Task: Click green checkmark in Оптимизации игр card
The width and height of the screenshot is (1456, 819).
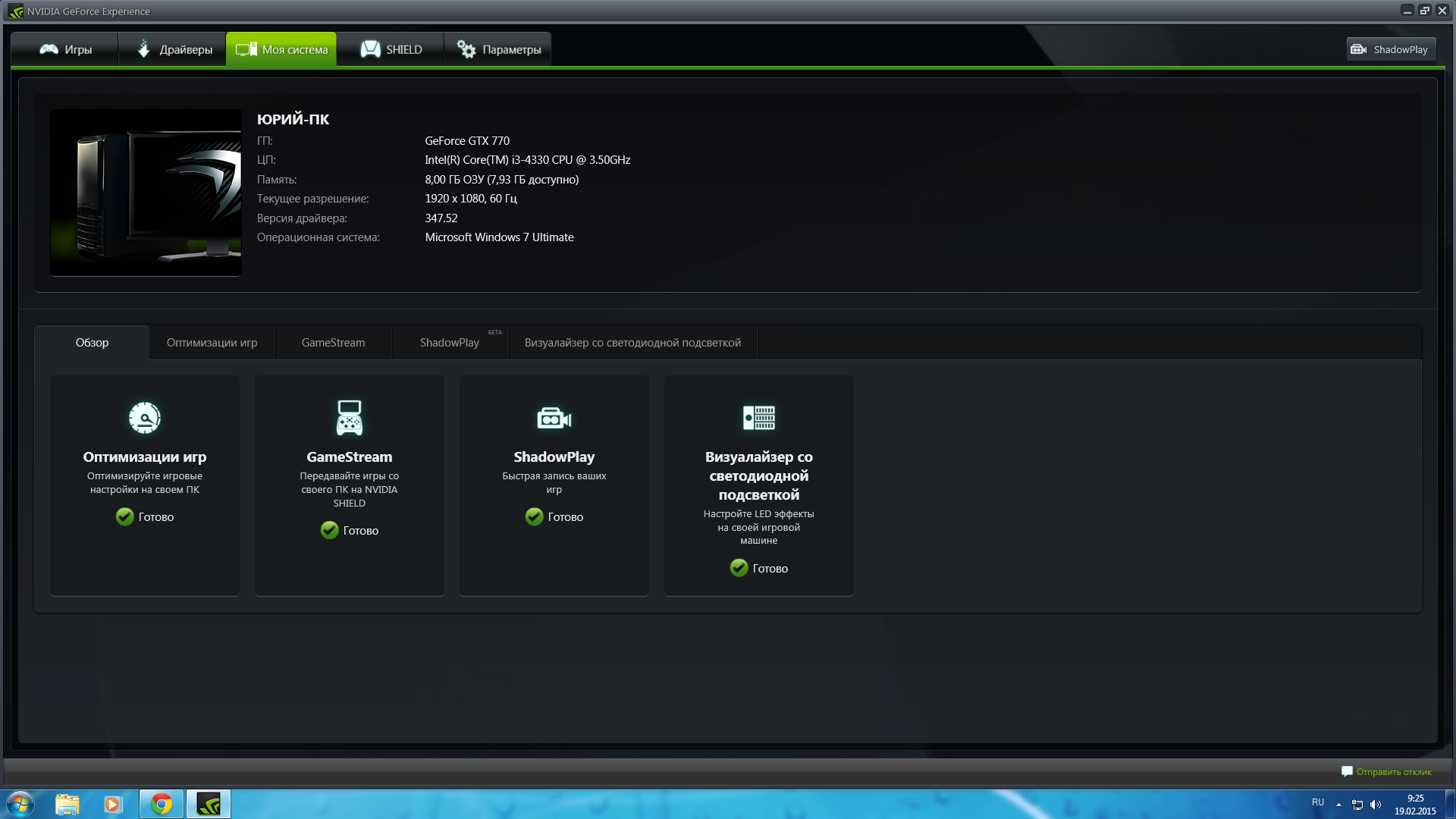Action: (x=125, y=516)
